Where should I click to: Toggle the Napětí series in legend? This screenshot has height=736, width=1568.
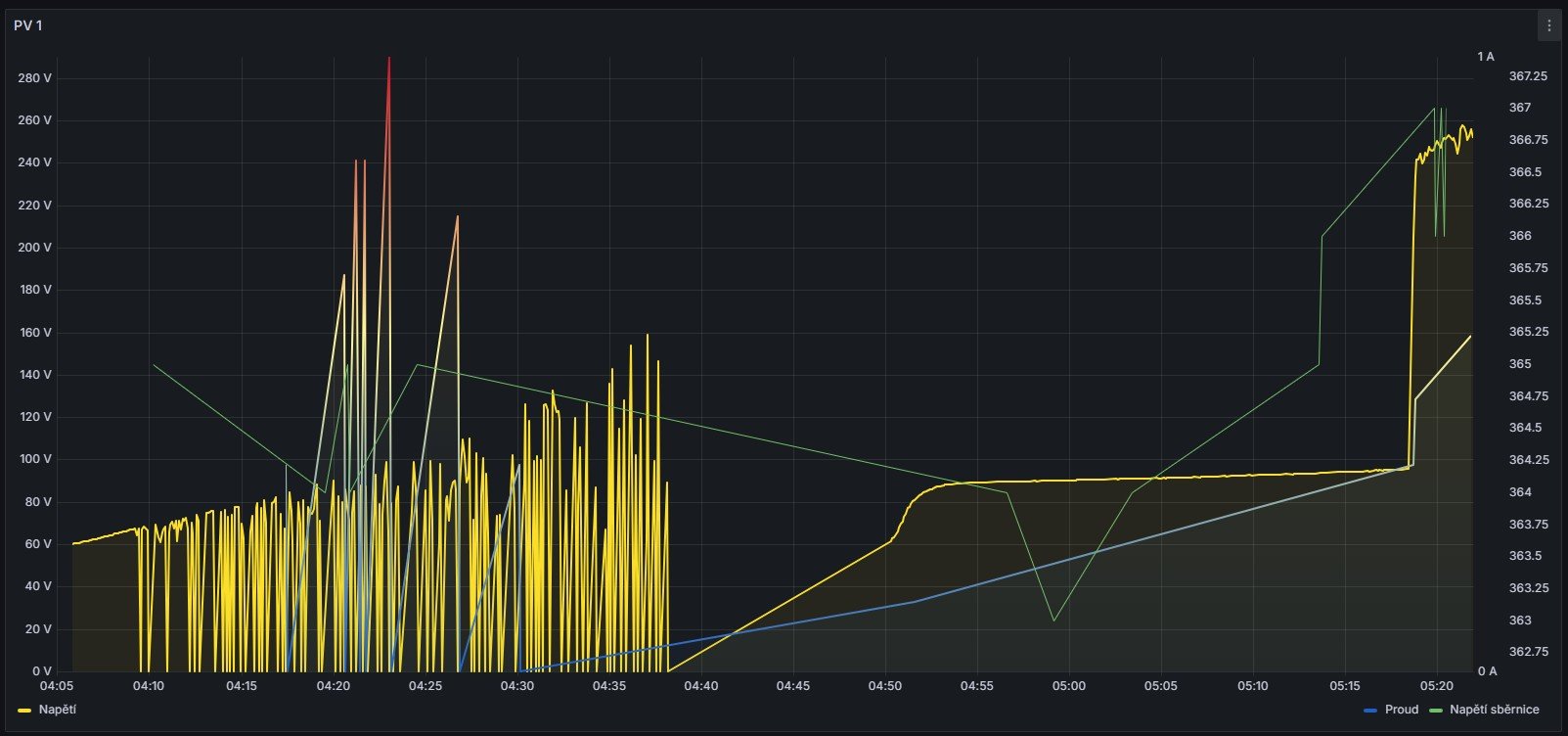(x=57, y=710)
